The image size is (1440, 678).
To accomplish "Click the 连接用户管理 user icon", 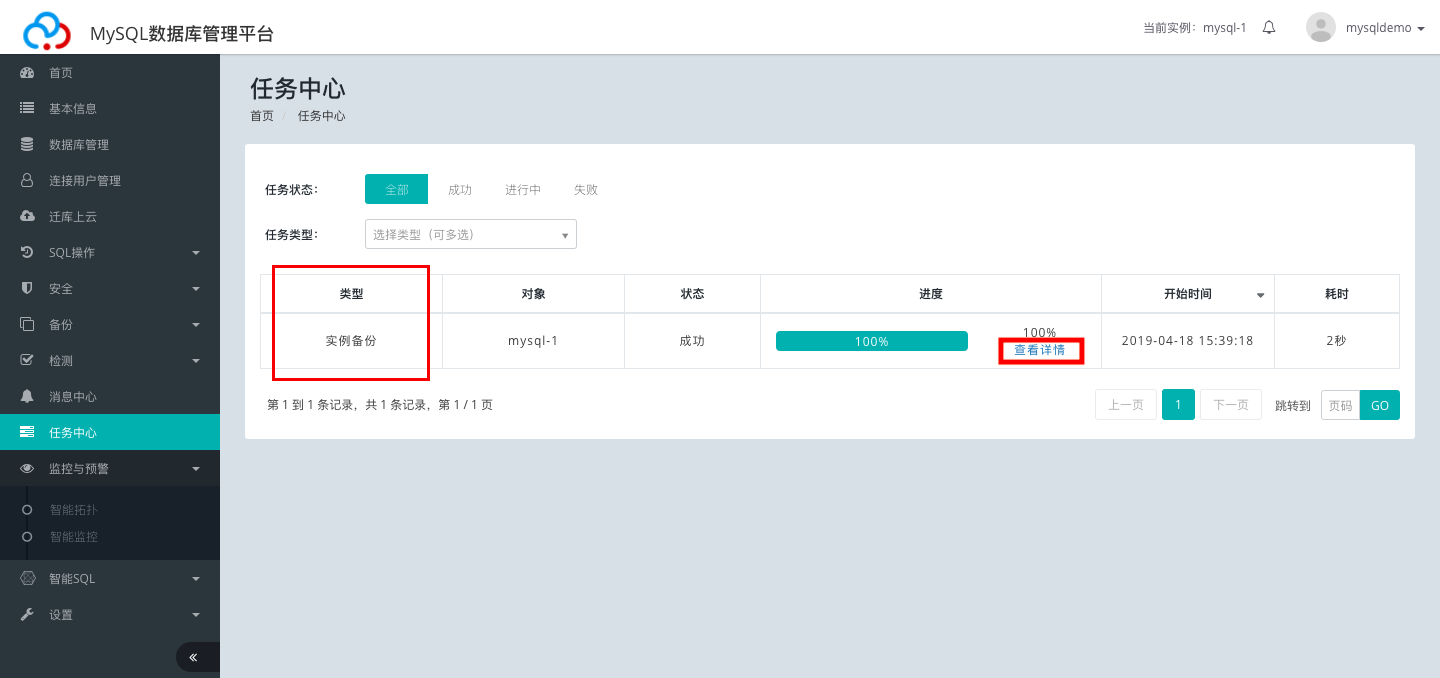I will point(27,181).
